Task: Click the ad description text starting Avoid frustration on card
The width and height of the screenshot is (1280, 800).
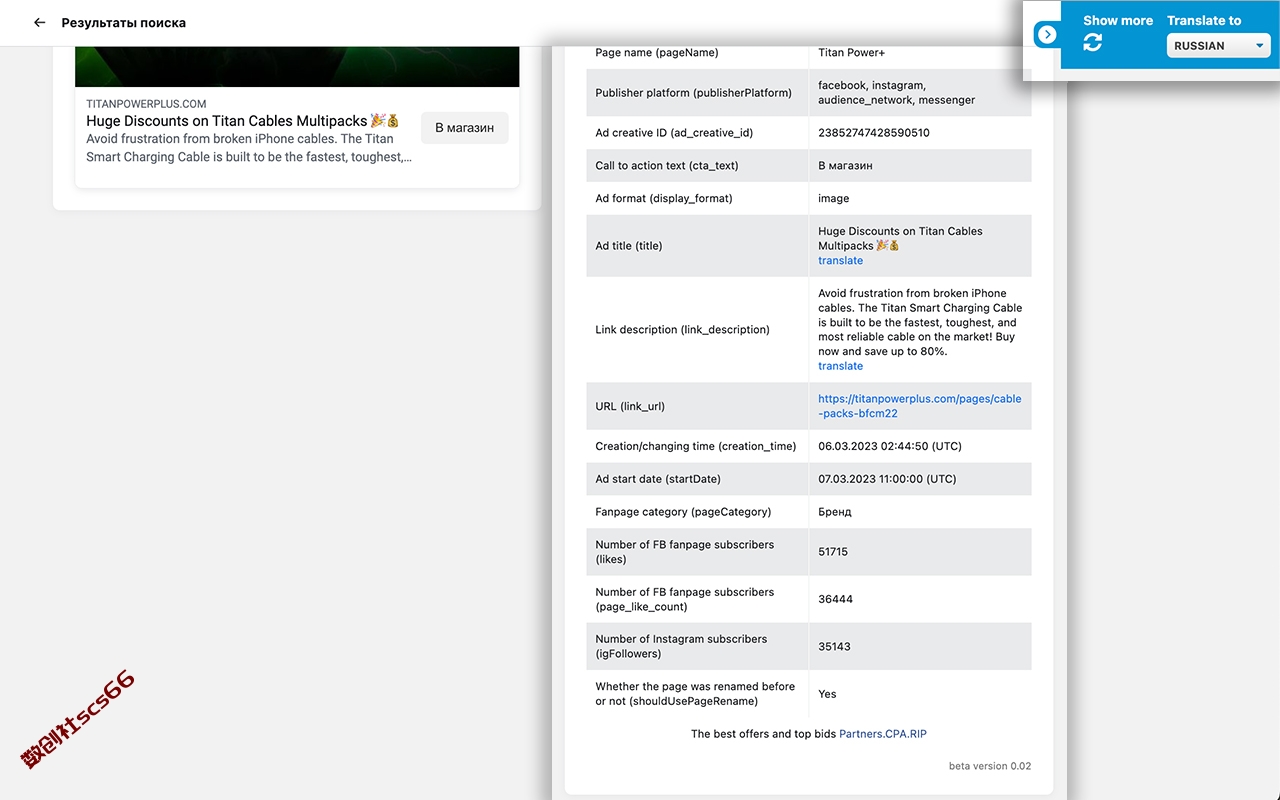Action: pyautogui.click(x=249, y=148)
